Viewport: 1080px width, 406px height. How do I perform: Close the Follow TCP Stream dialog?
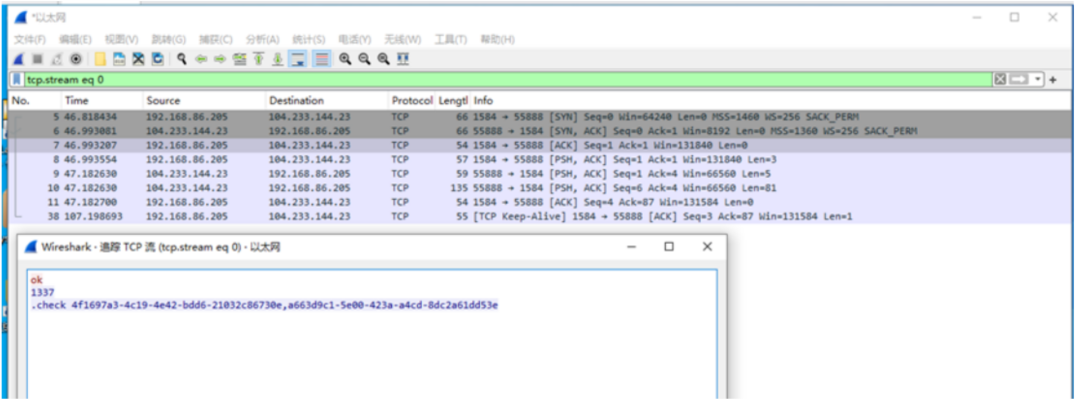click(707, 247)
